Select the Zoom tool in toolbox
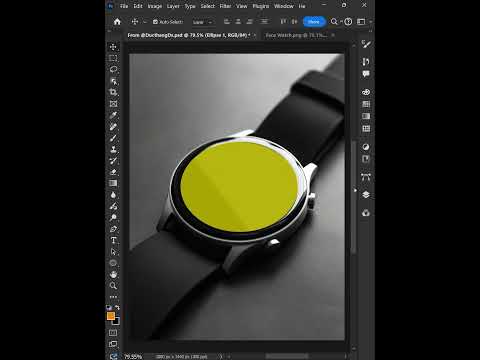Viewport: 480px width, 360px height. 113,286
